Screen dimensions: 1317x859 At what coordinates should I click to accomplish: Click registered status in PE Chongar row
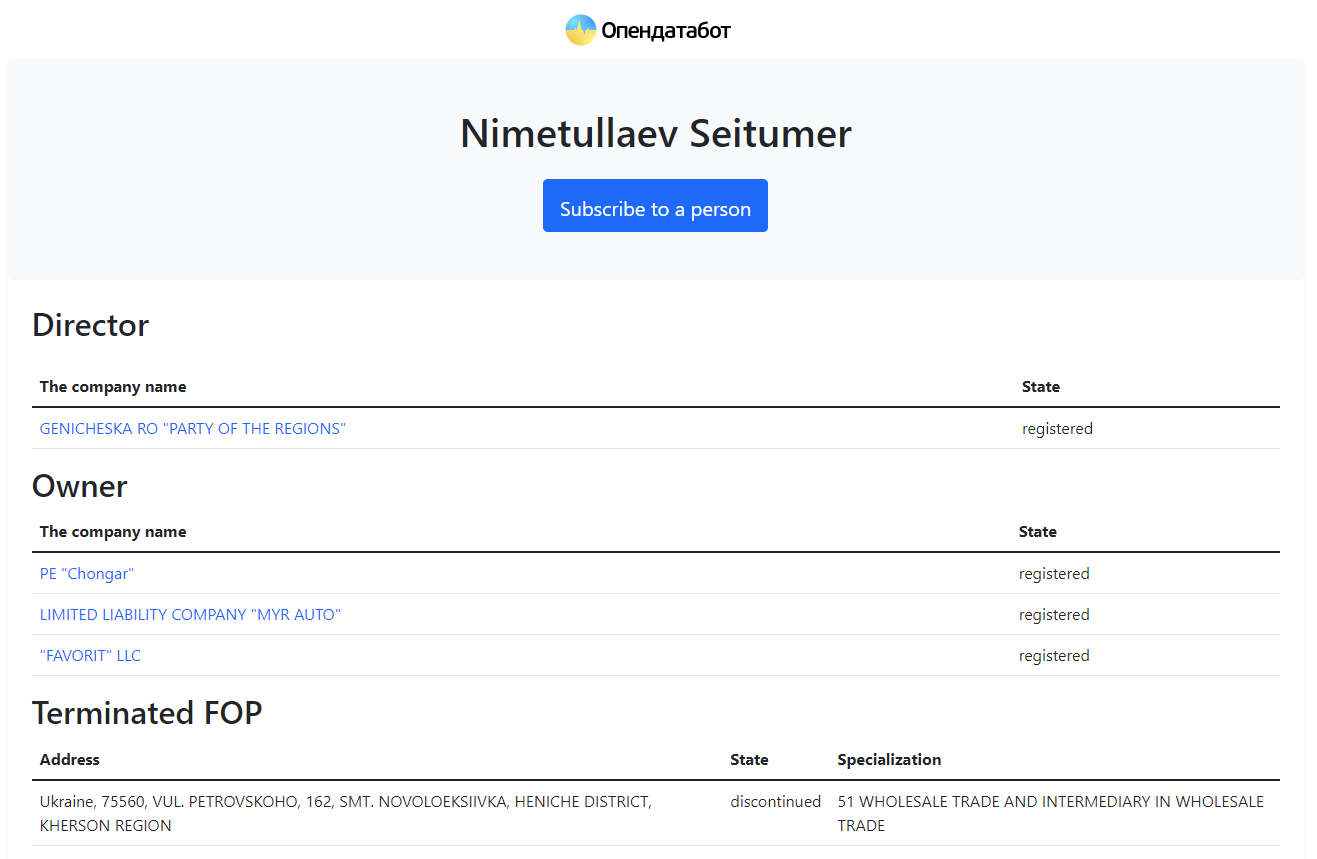(x=1054, y=574)
